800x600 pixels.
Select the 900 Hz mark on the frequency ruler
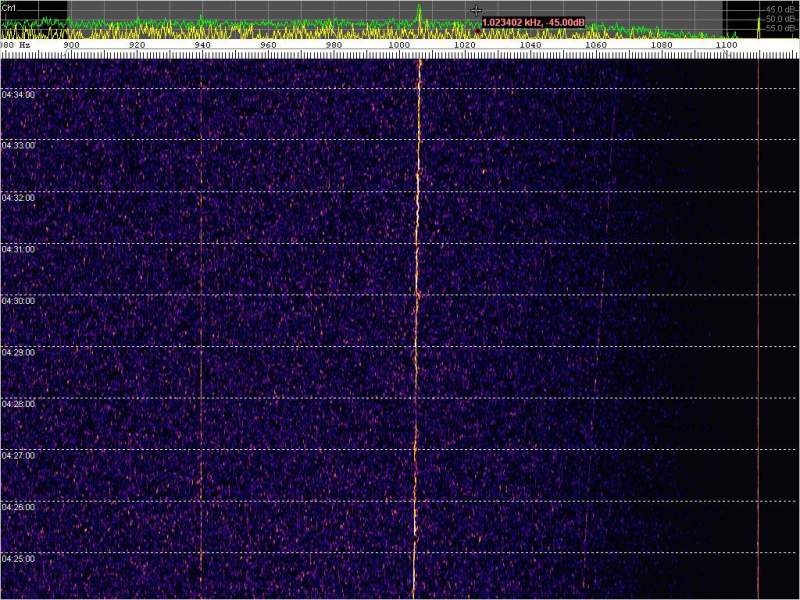tap(72, 46)
